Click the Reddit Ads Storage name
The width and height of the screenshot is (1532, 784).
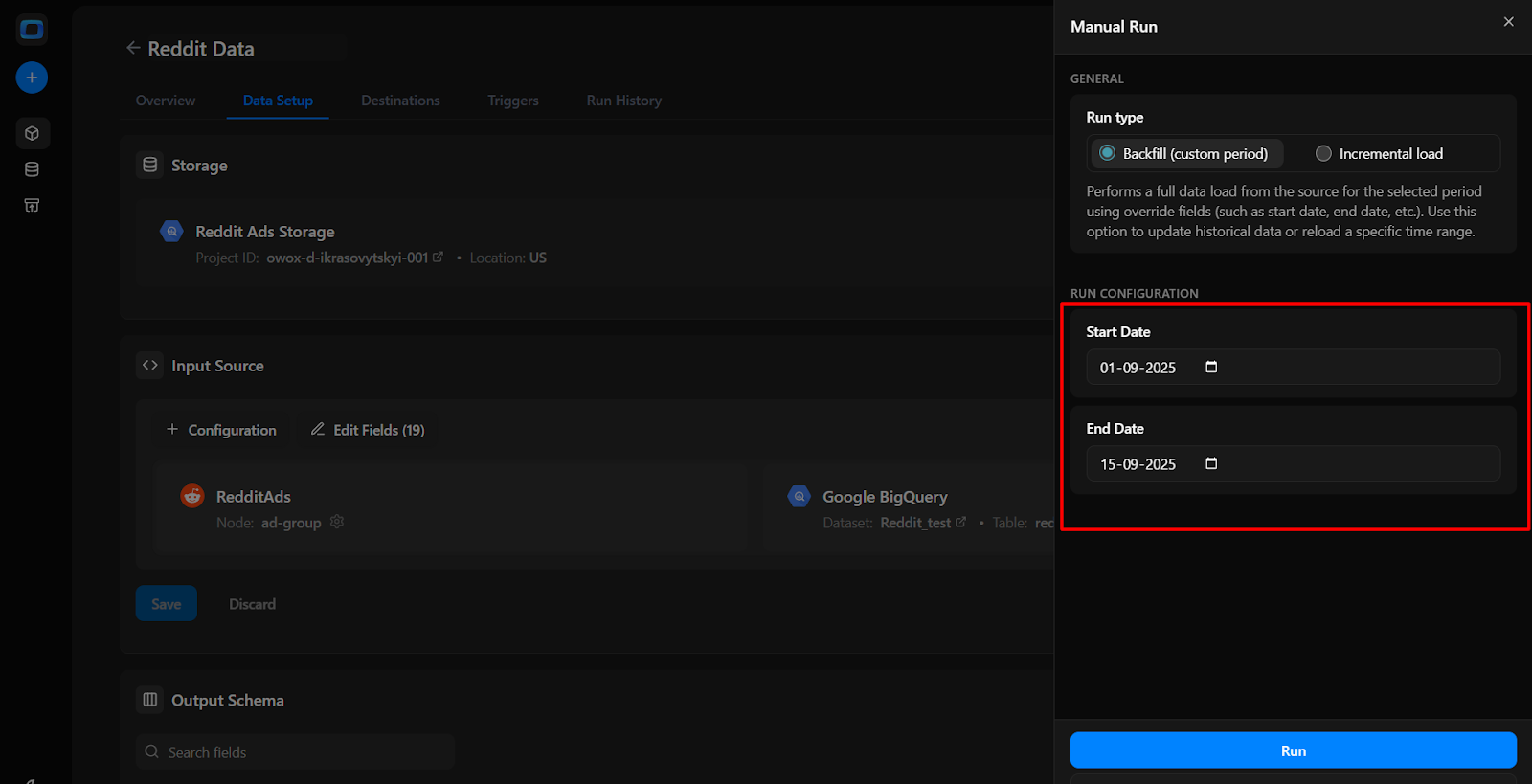coord(265,232)
